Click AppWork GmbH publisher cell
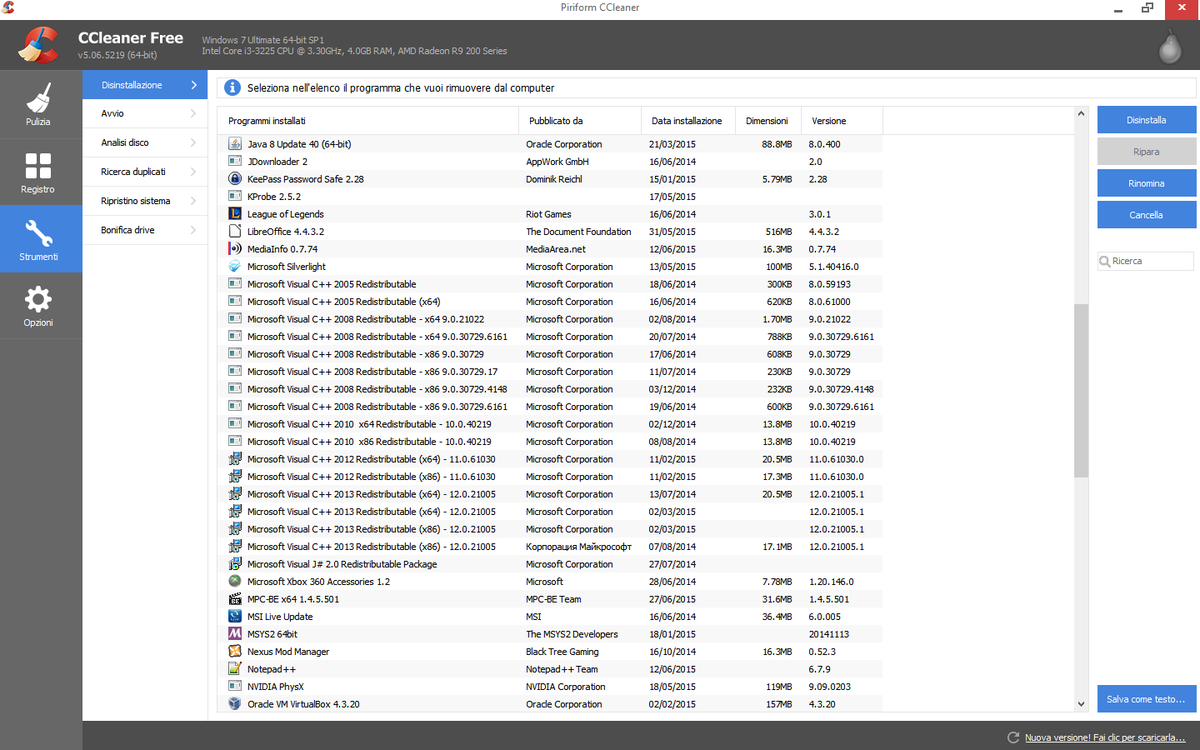 557,161
